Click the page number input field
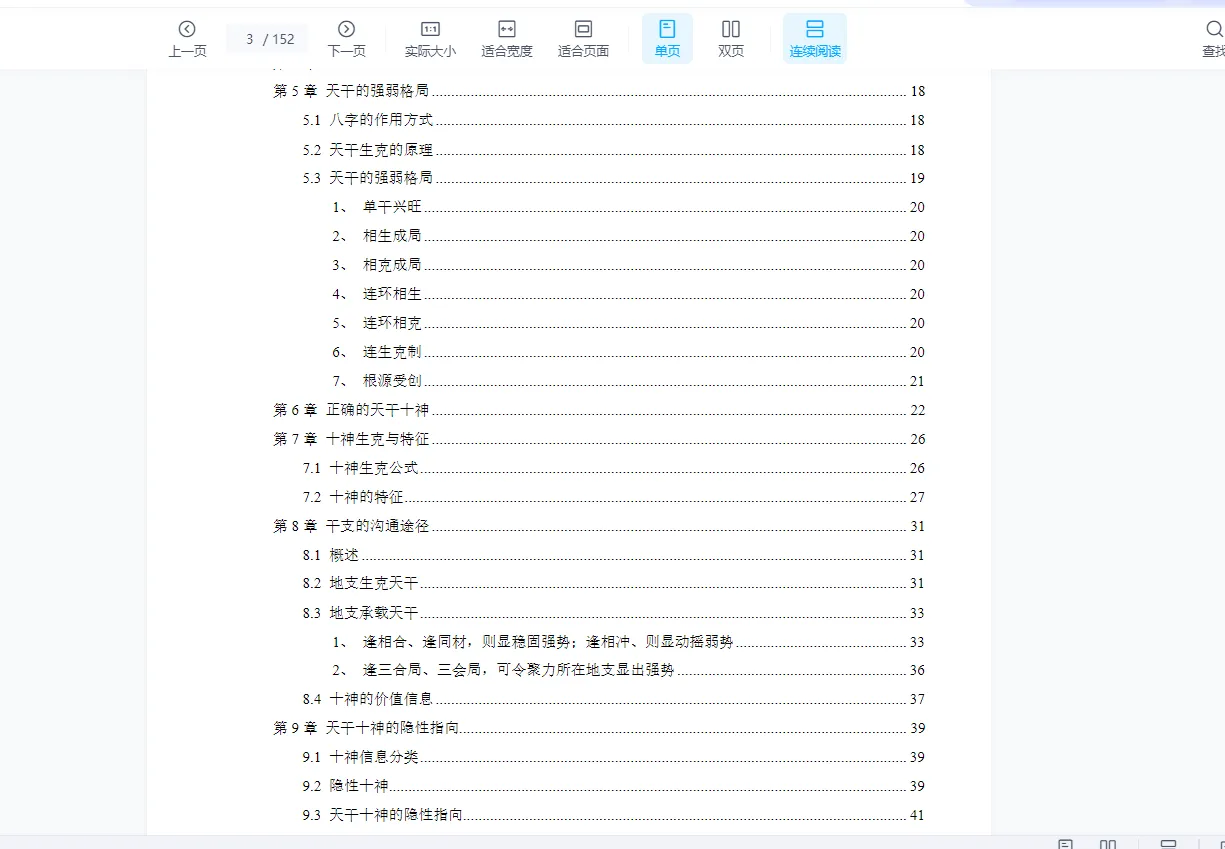1225x849 pixels. (250, 39)
